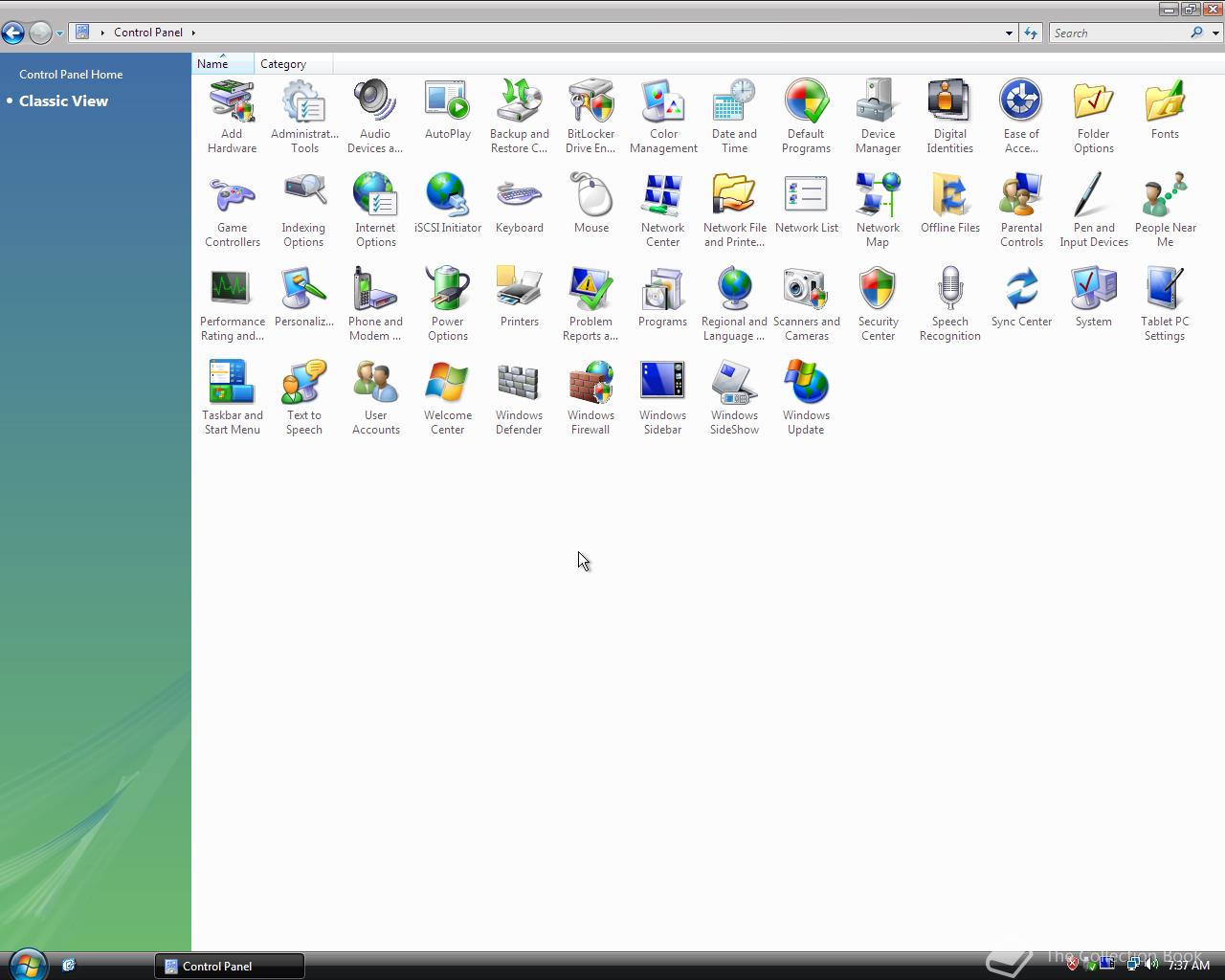Open Regional and Language Options
This screenshot has width=1225, height=980.
(735, 304)
